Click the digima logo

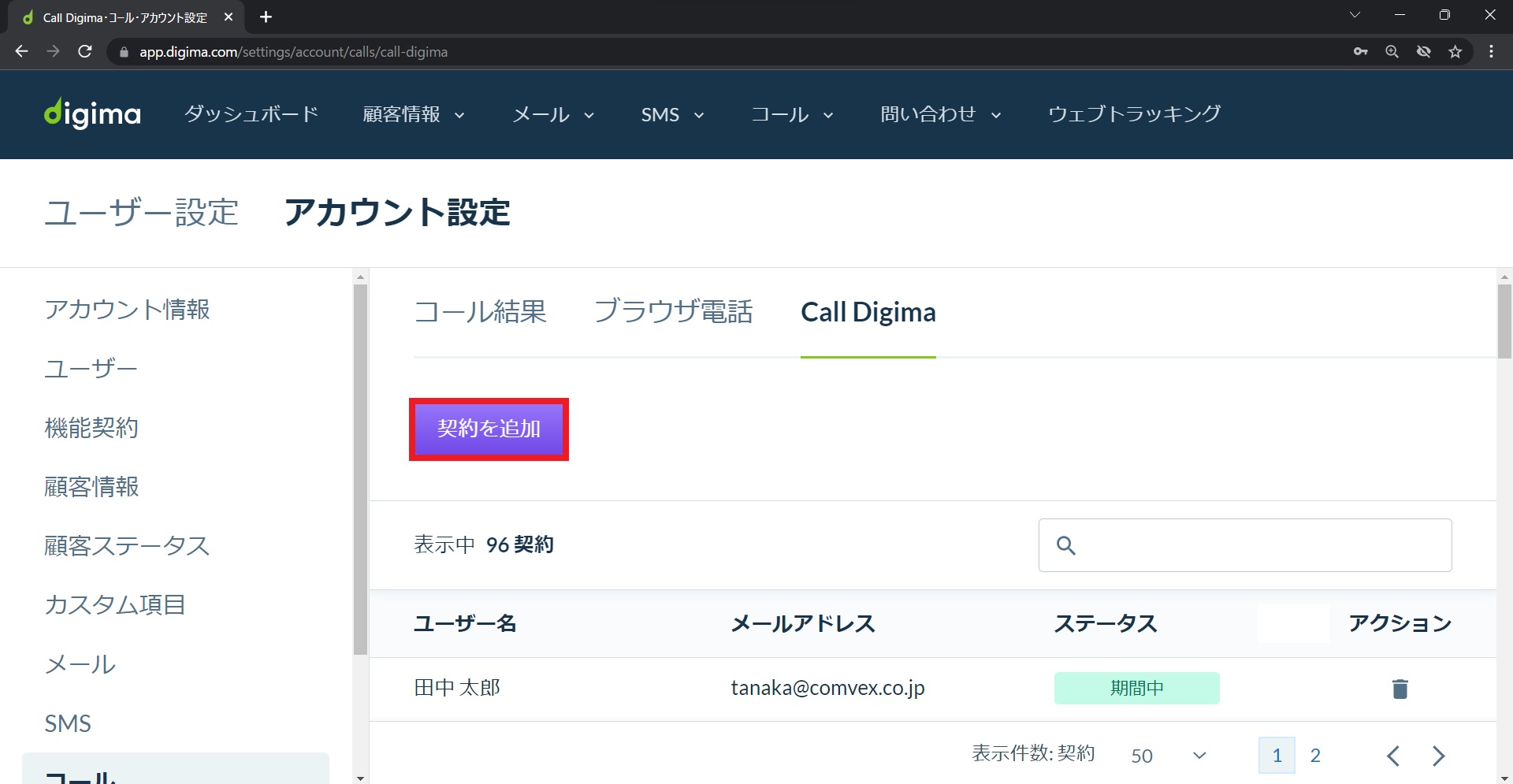(x=92, y=113)
